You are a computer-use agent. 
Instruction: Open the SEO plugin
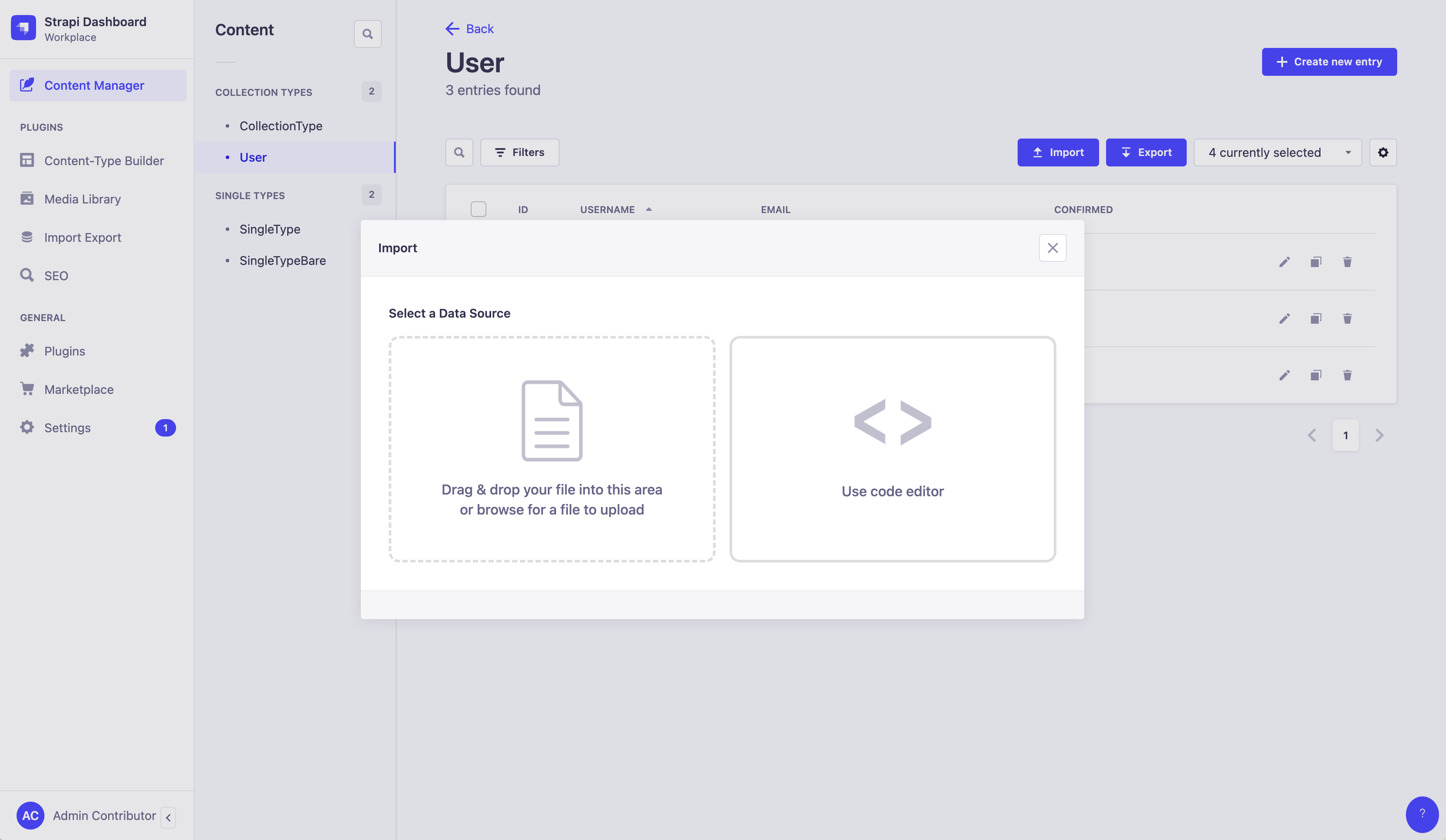56,275
